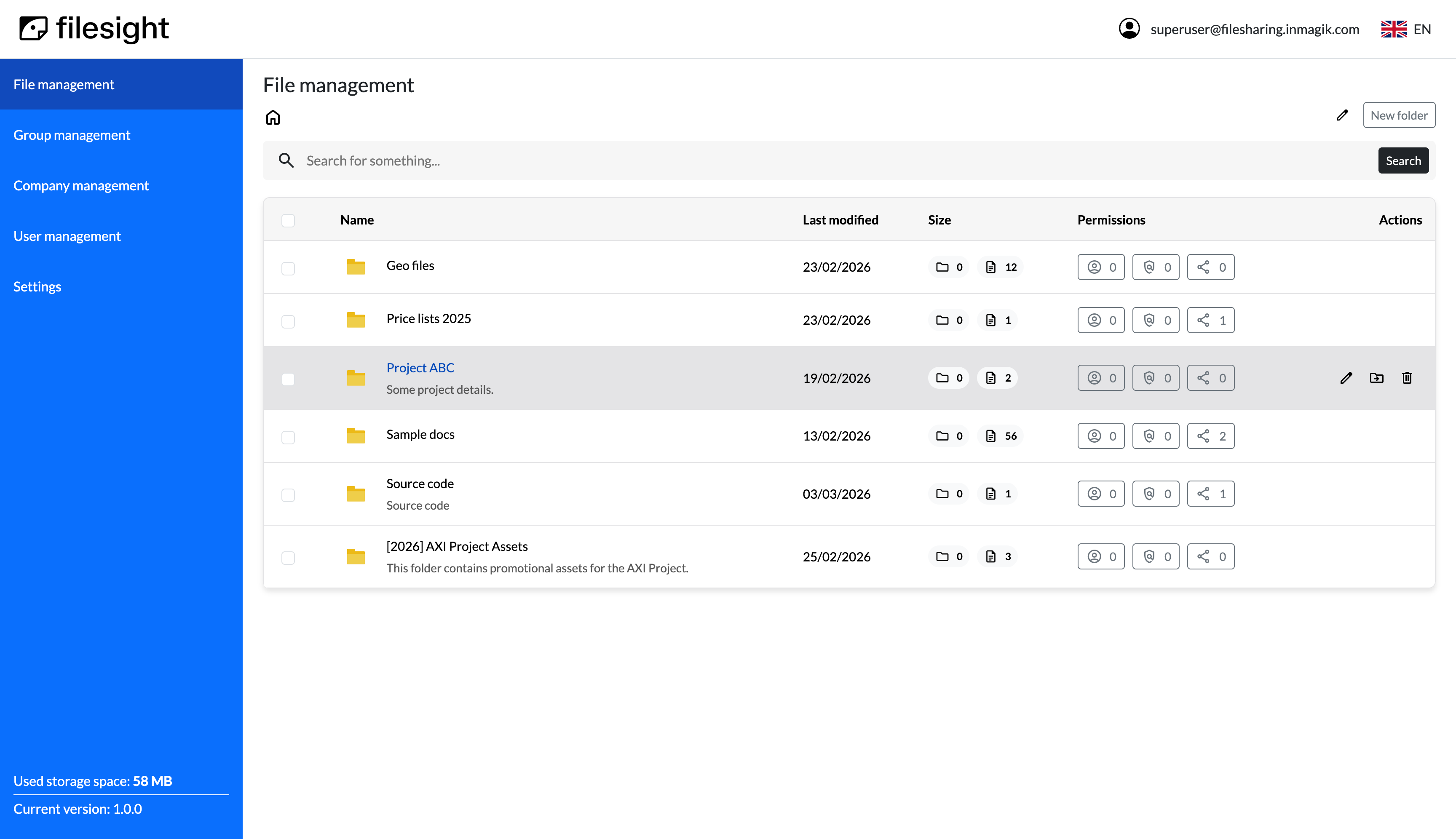Open user permissions for Geo files
Screen dimensions: 1456x839
[x=1101, y=267]
